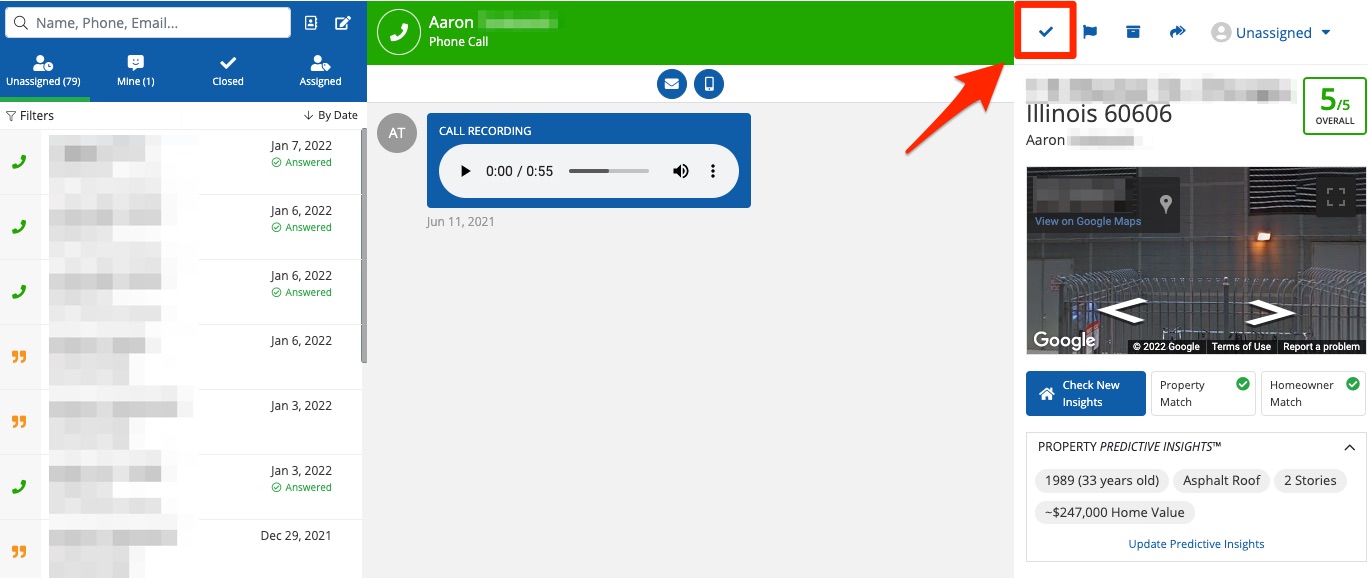Open the Unassigned assignee dropdown
The width and height of the screenshot is (1368, 578).
[x=1271, y=33]
